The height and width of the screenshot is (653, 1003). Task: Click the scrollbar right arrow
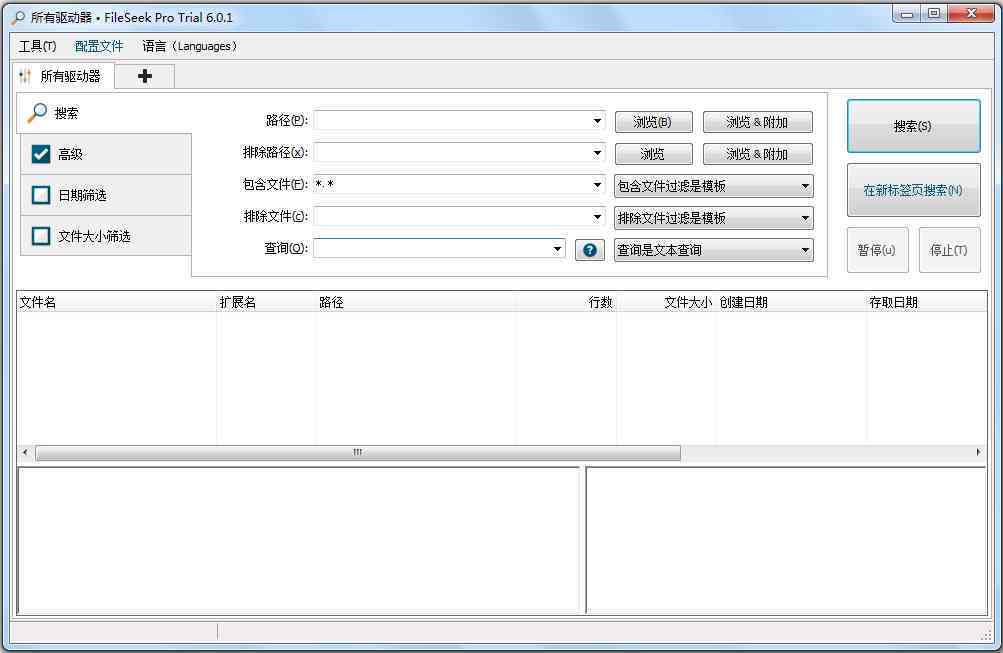coord(978,452)
